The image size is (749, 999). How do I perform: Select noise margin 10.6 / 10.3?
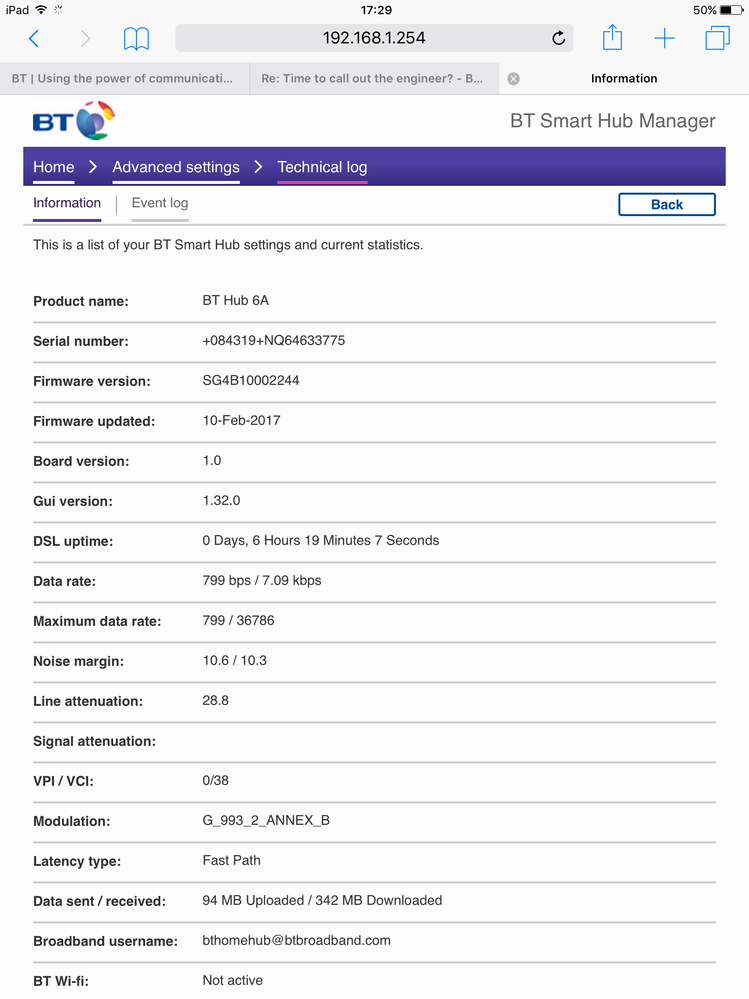pyautogui.click(x=234, y=661)
